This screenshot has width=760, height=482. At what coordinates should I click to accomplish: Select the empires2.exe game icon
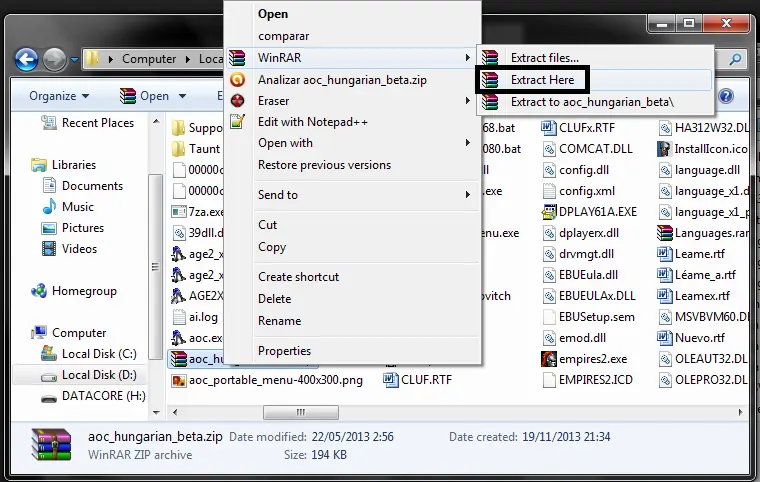point(549,359)
